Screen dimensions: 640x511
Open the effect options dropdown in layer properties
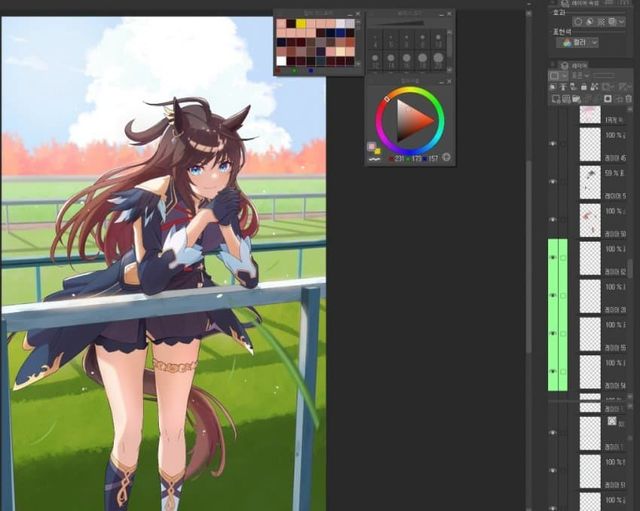[620, 20]
